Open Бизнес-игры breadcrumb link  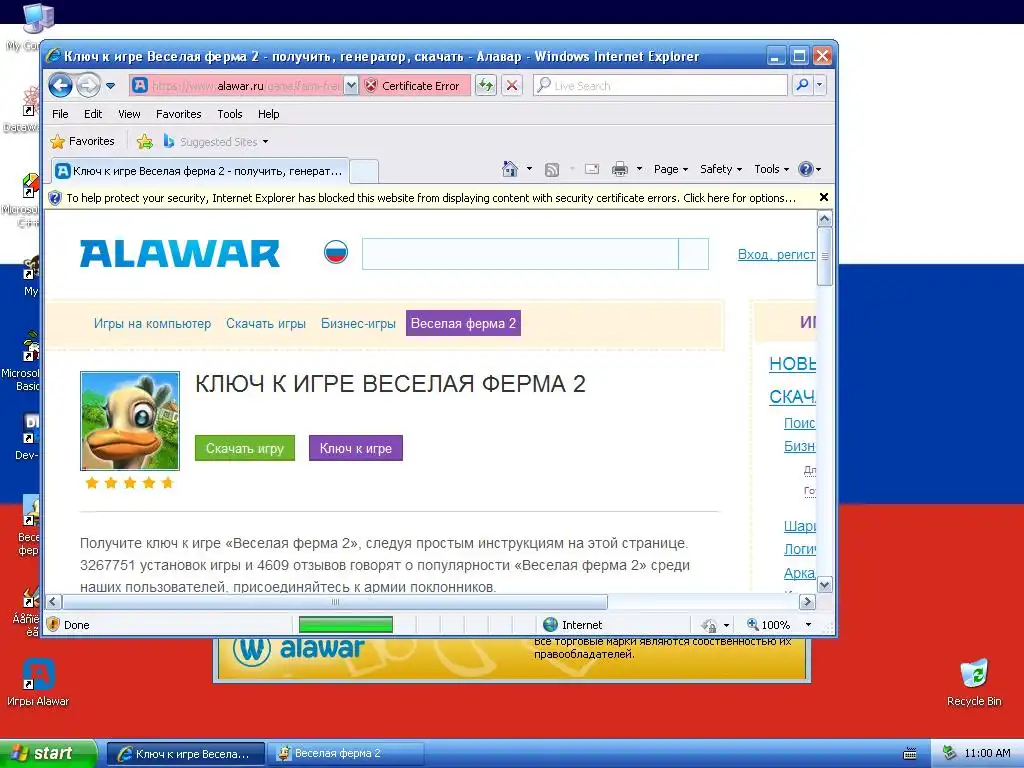358,323
